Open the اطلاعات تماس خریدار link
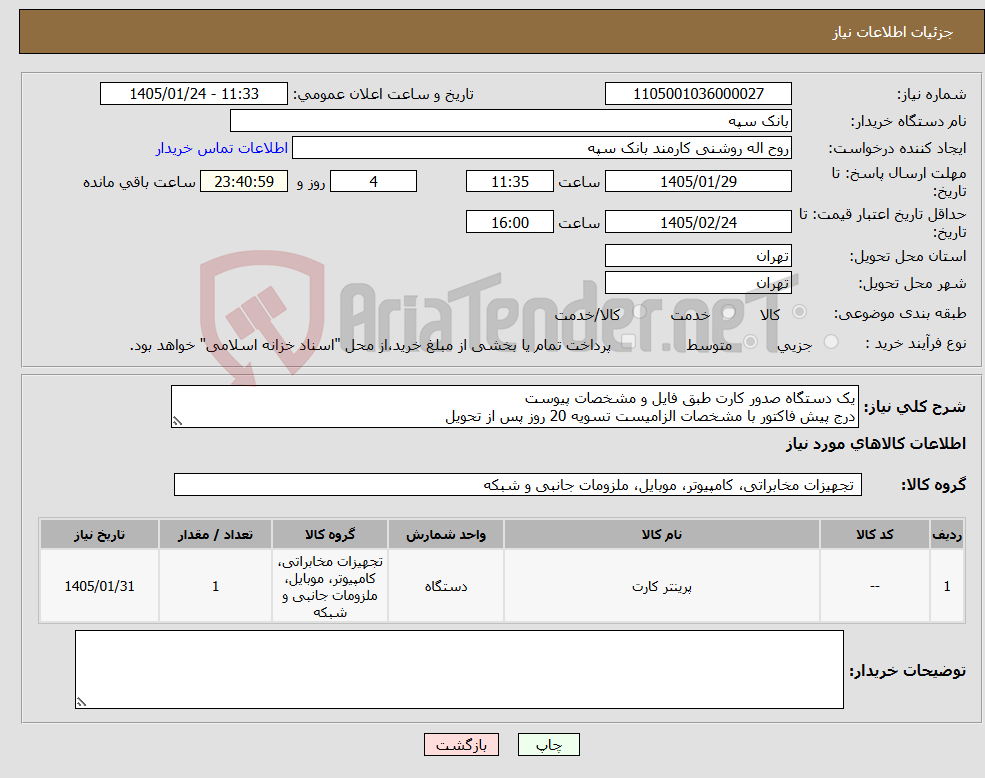The height and width of the screenshot is (778, 985). point(222,148)
